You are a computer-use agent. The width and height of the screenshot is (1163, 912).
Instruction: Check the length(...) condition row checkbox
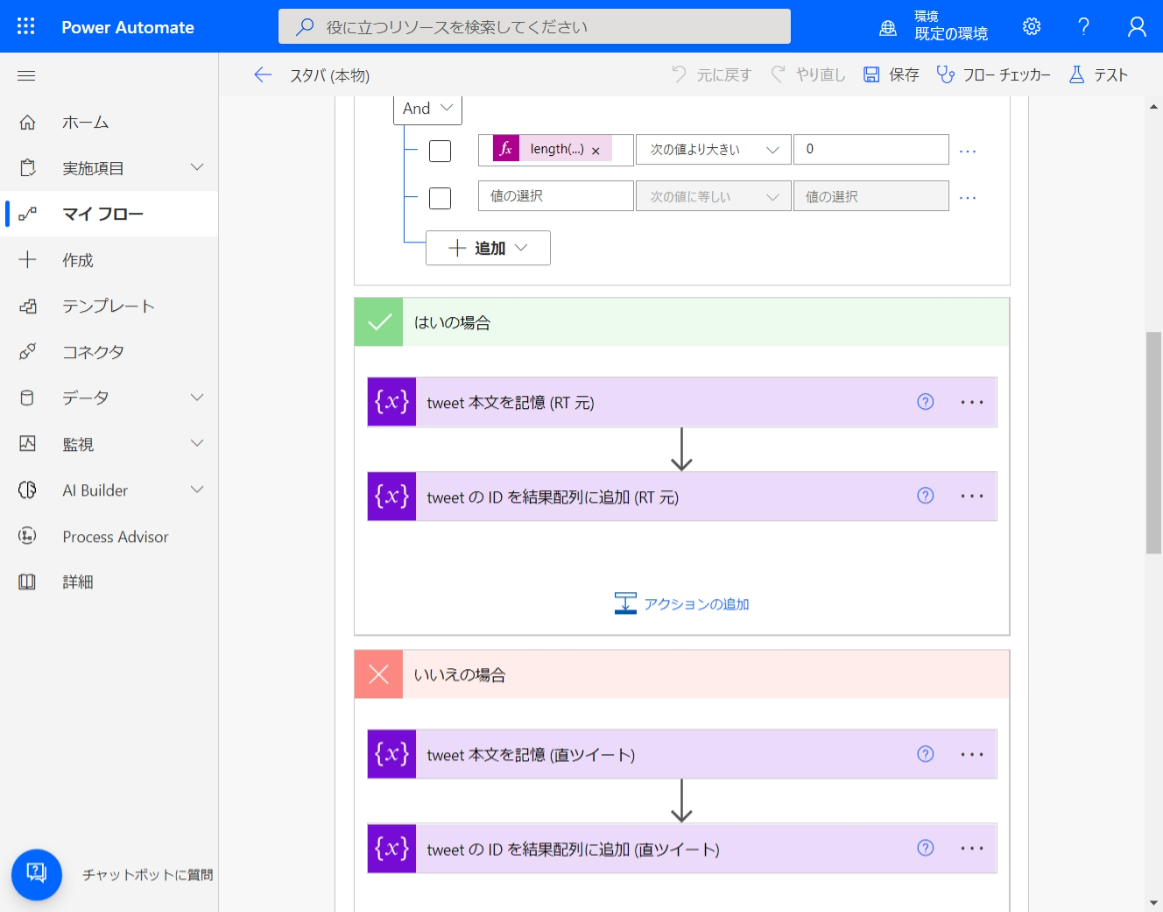(440, 151)
